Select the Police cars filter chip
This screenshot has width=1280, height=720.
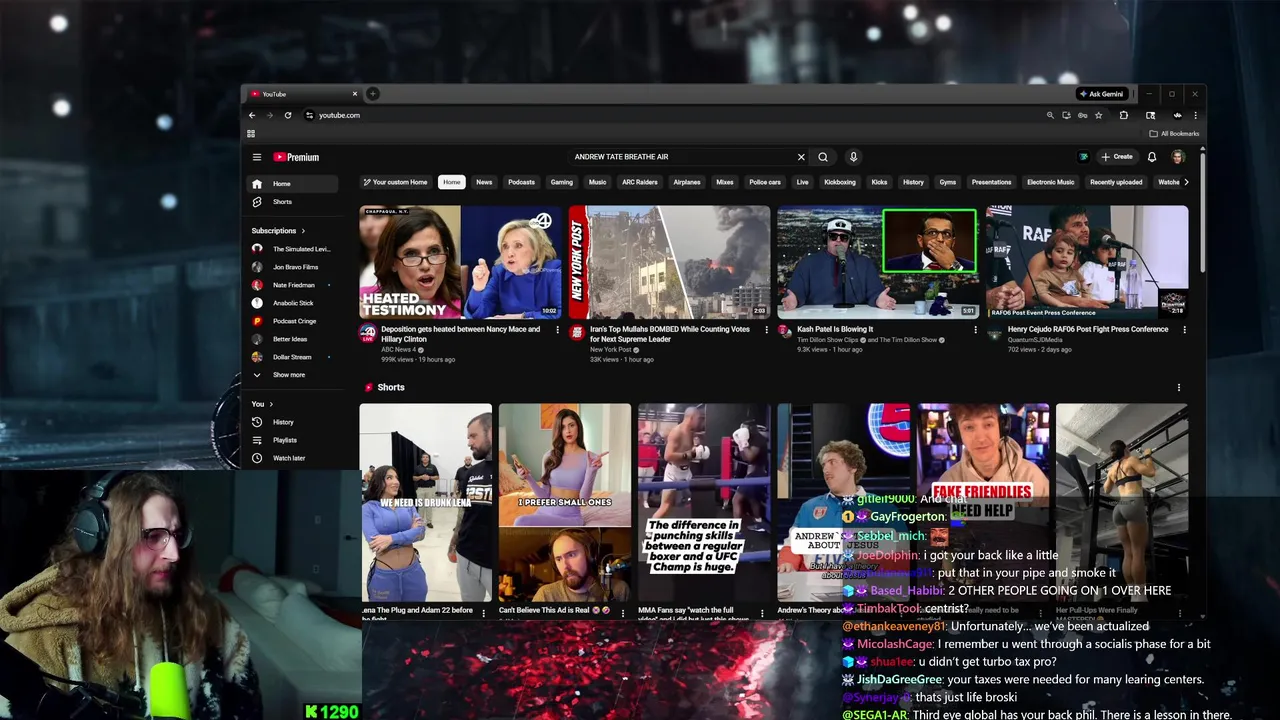pyautogui.click(x=765, y=182)
